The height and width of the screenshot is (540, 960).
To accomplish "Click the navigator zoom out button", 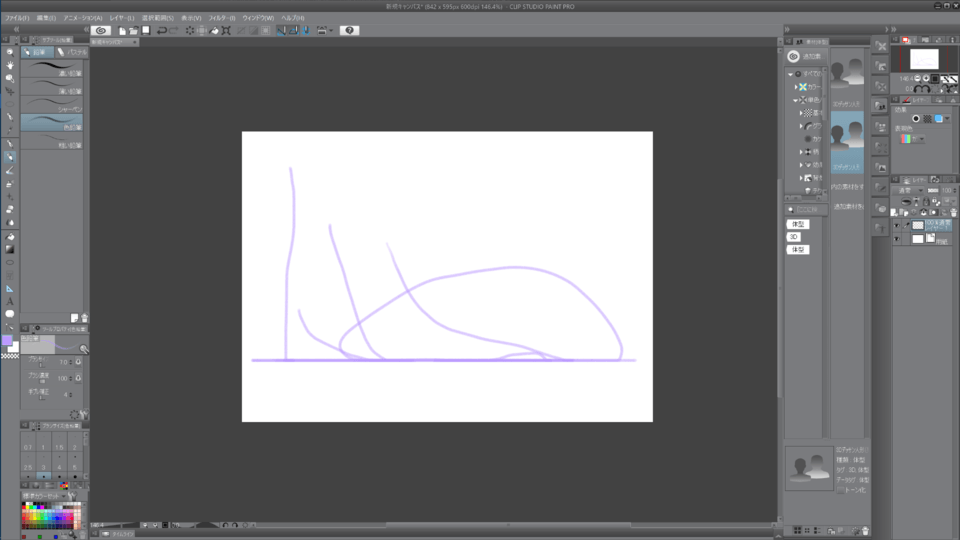I will [x=917, y=79].
